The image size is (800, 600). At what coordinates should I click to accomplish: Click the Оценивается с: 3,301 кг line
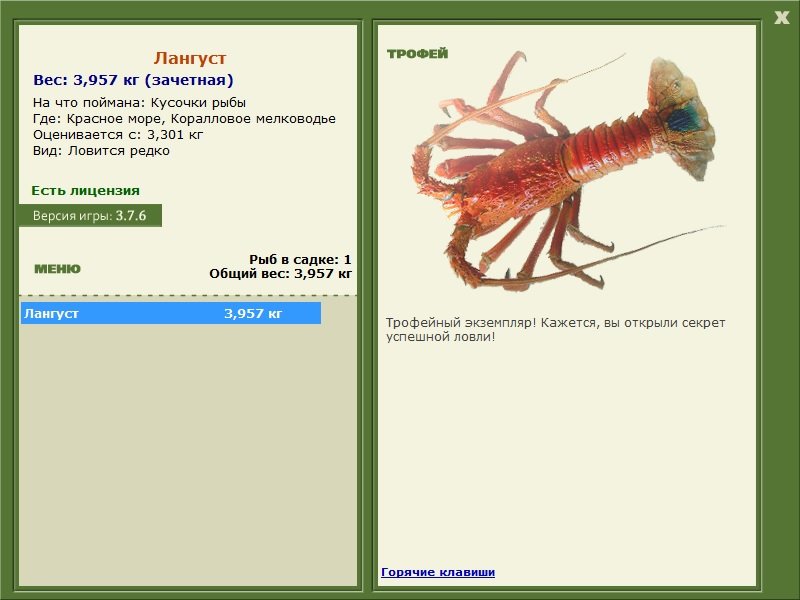(x=118, y=135)
